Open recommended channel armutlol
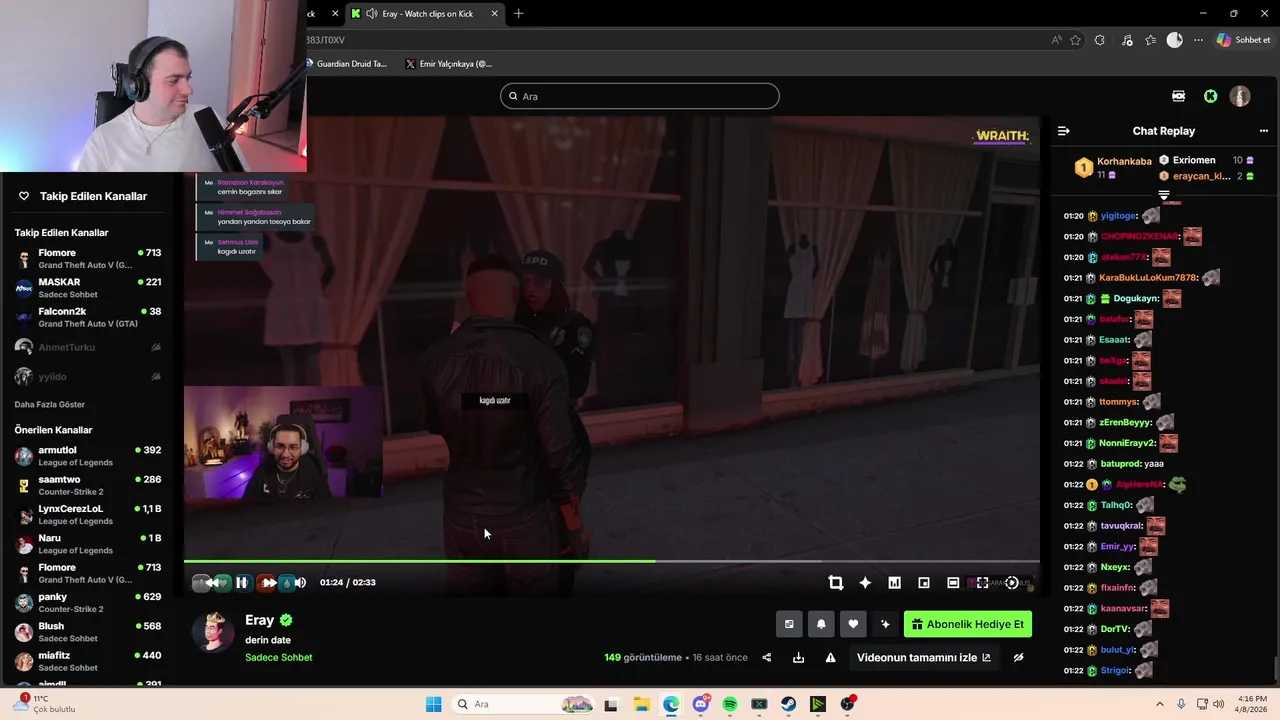This screenshot has width=1280, height=720. pyautogui.click(x=88, y=456)
